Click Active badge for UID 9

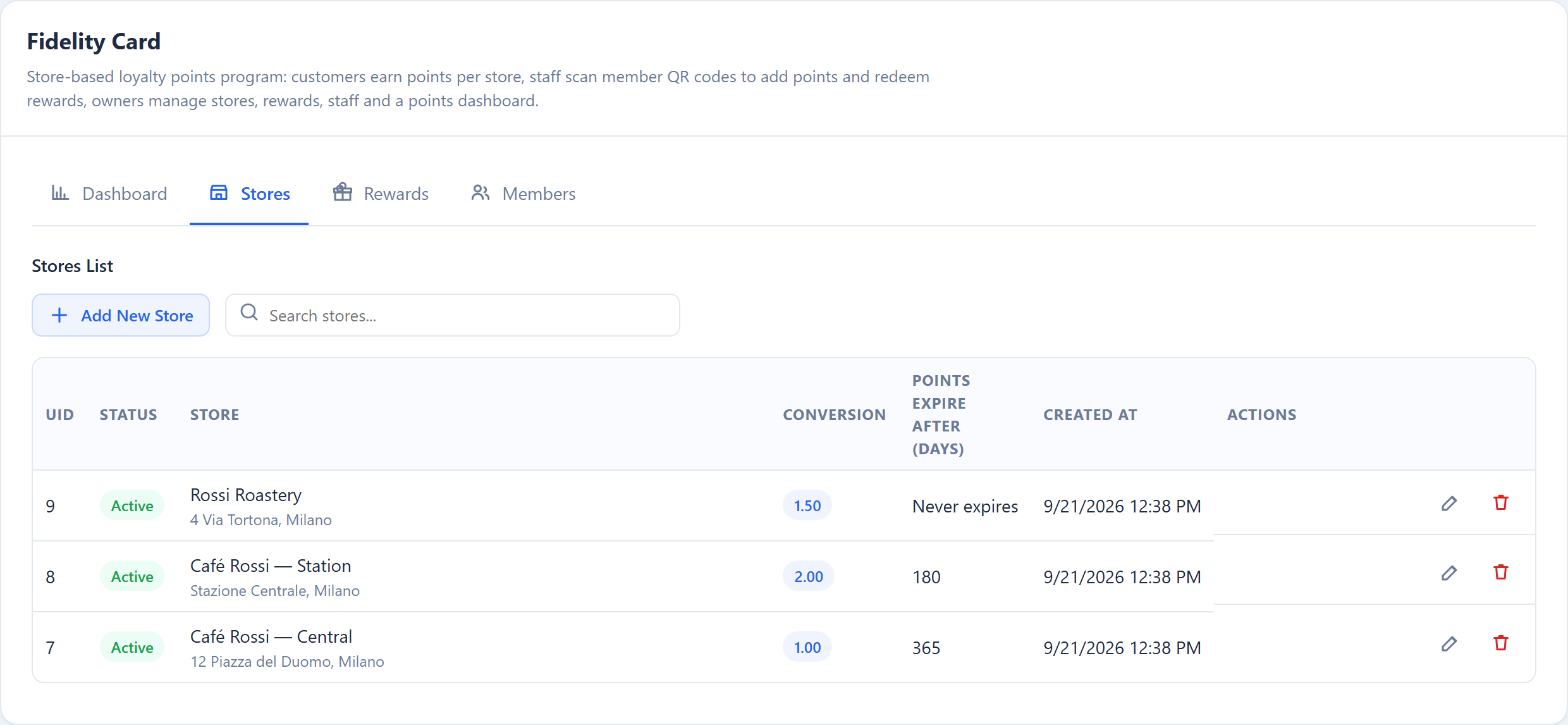click(132, 506)
